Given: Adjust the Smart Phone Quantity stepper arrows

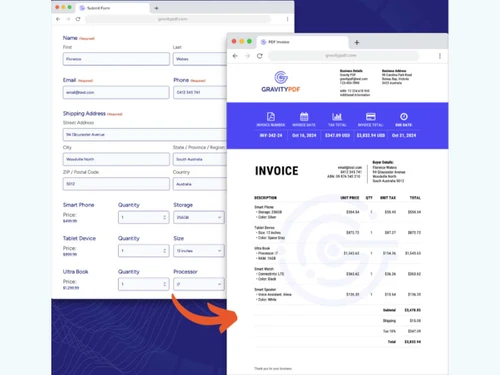Looking at the screenshot, I should click(164, 217).
